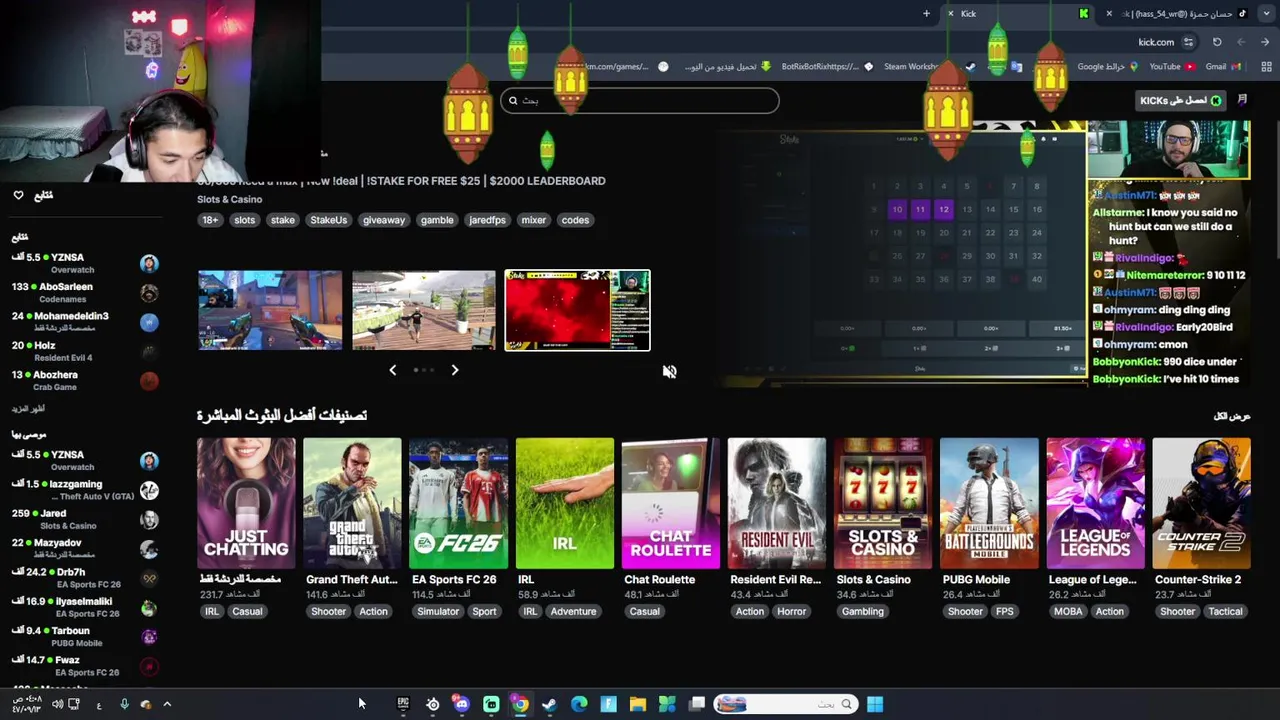This screenshot has width=1280, height=720.
Task: Switch to Chrome in the taskbar
Action: (520, 704)
